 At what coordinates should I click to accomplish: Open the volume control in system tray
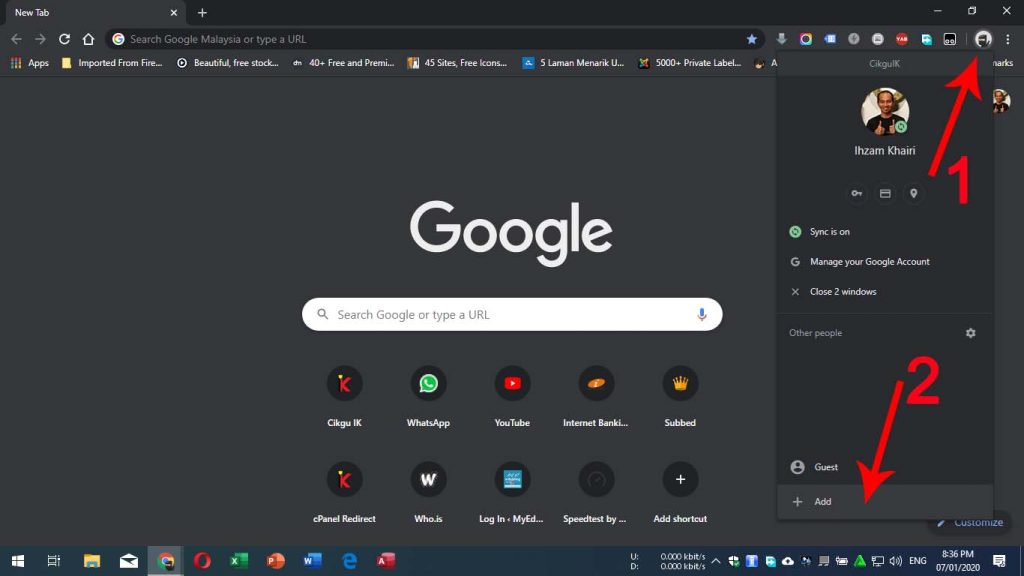pos(895,561)
